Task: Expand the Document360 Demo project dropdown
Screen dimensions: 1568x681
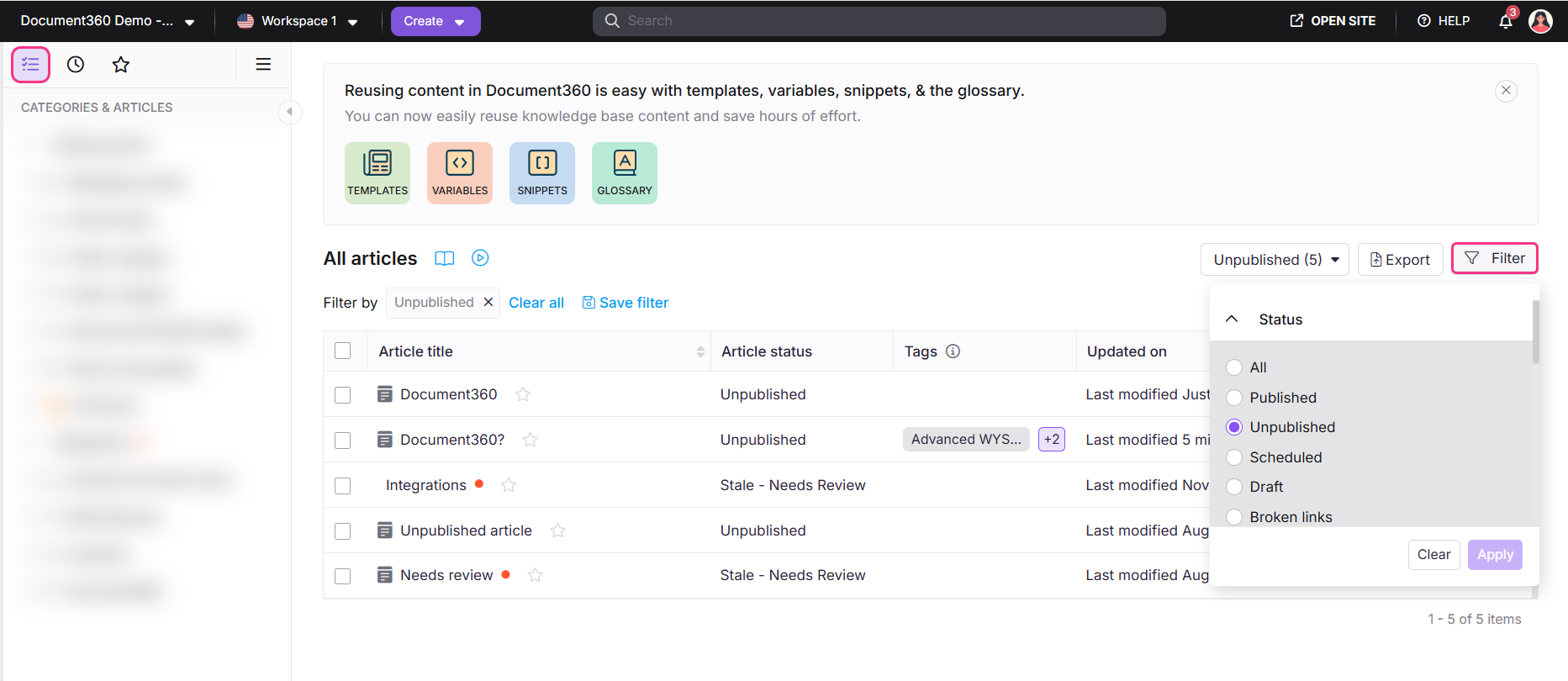Action: tap(107, 21)
